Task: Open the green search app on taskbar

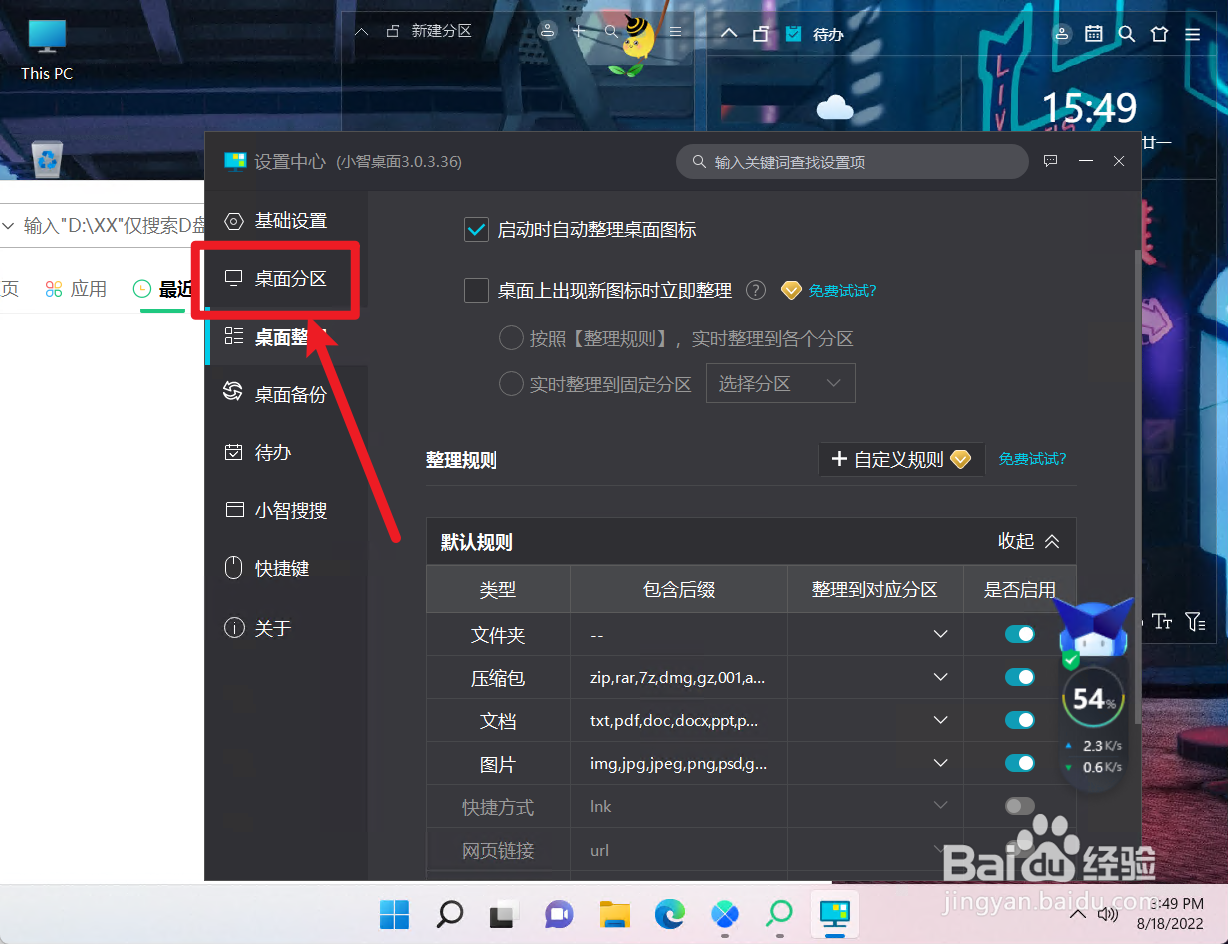Action: [779, 913]
